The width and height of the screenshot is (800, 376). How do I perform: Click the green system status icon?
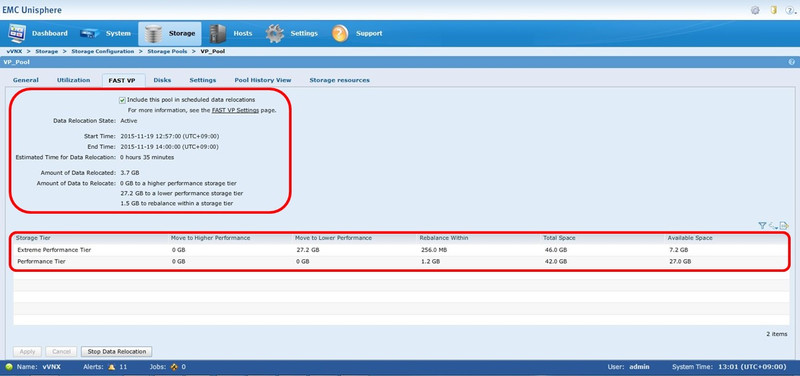pos(9,367)
